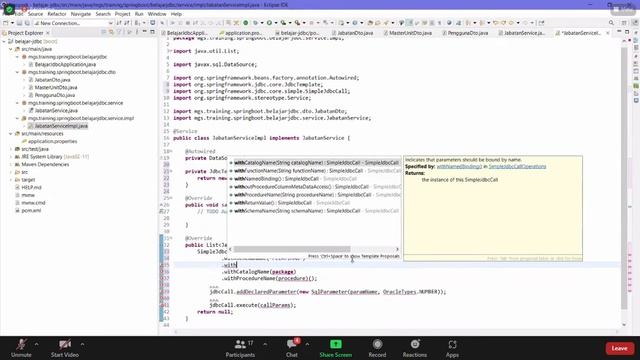Image resolution: width=640 pixels, height=360 pixels.
Task: Collapse the mgs.training.springboot.belajarjdbc.dto package
Action: point(18,72)
